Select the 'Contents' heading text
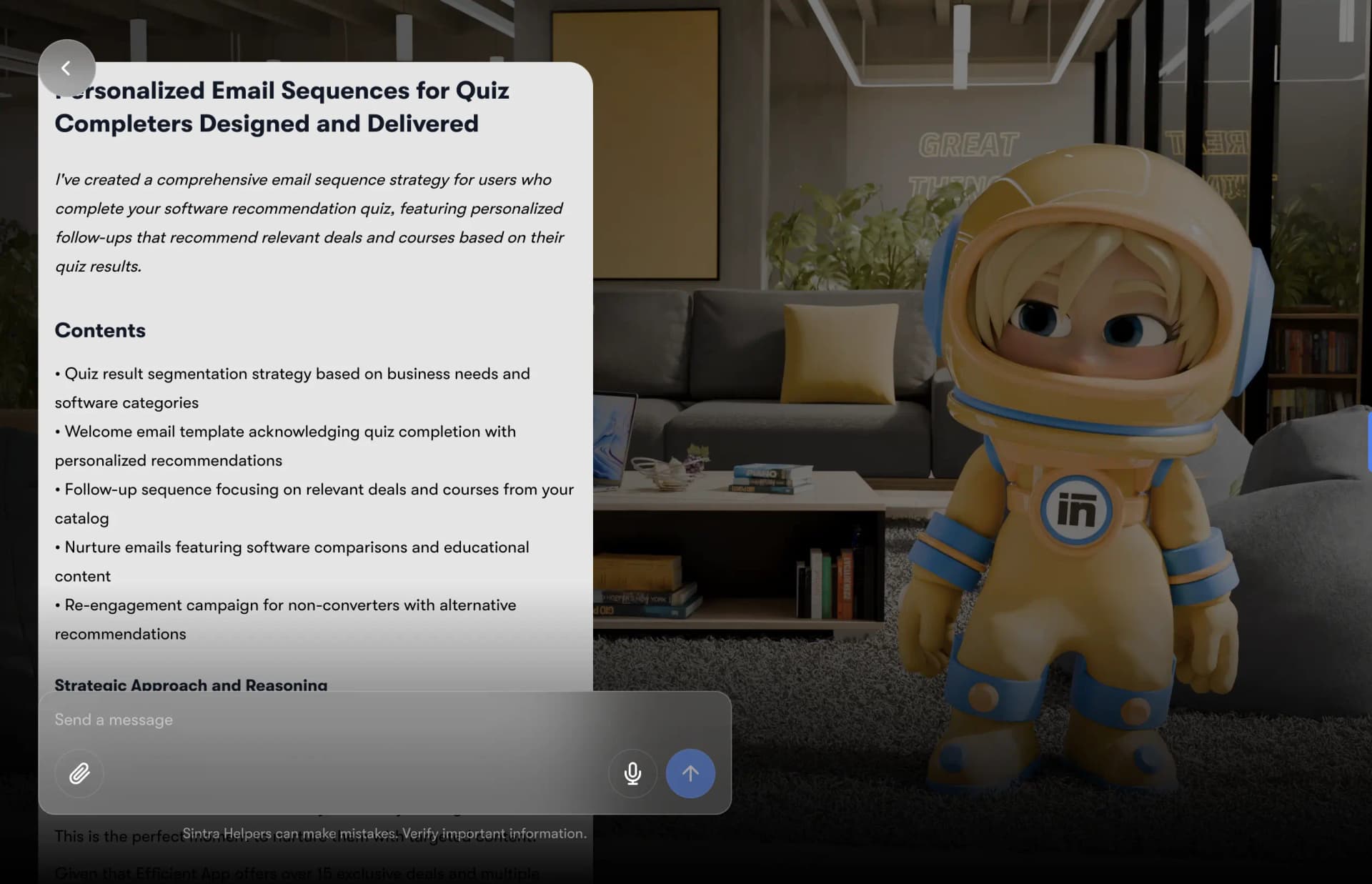This screenshot has width=1372, height=884. [100, 330]
